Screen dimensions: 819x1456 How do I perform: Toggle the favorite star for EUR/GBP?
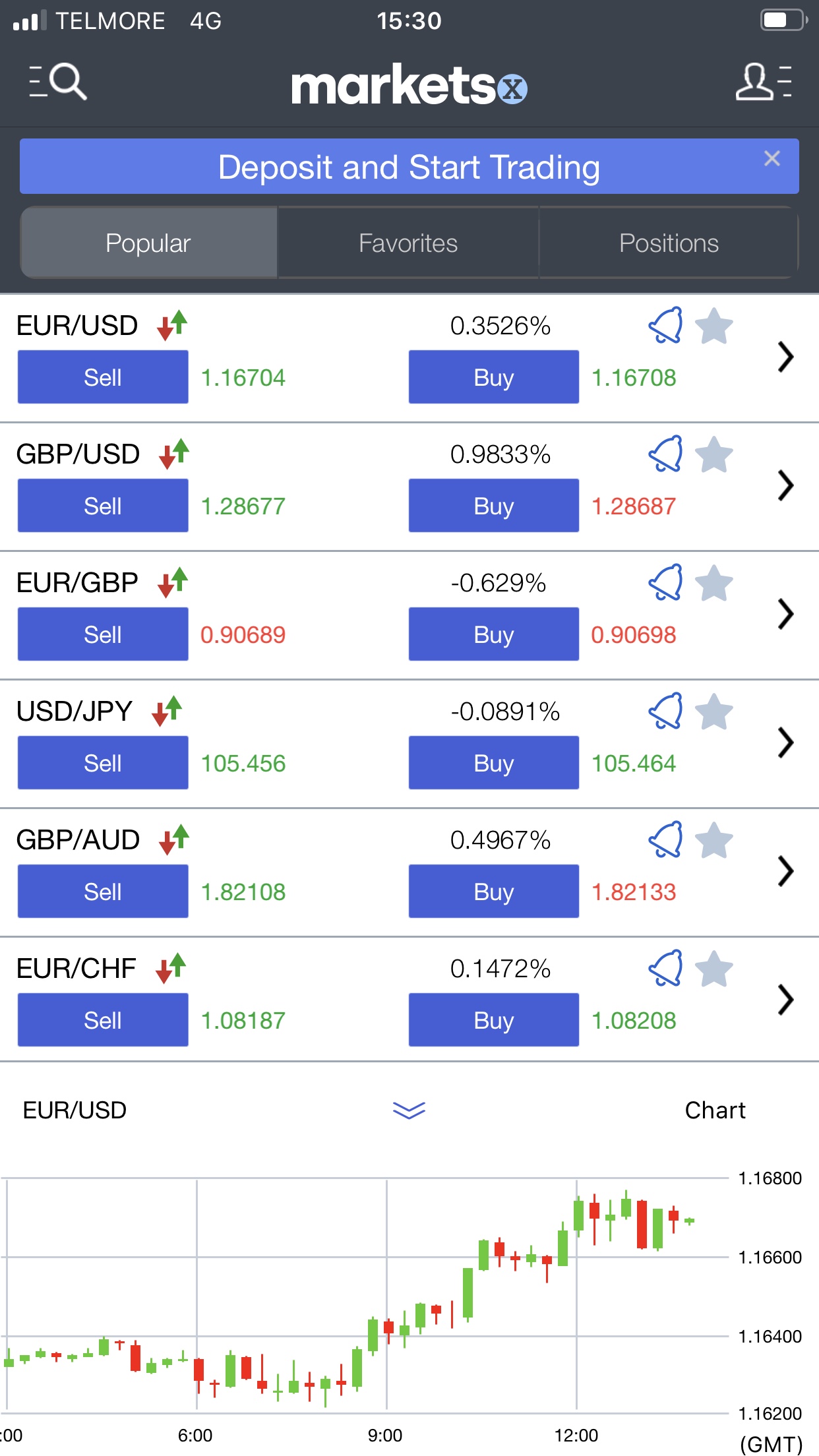(x=714, y=583)
